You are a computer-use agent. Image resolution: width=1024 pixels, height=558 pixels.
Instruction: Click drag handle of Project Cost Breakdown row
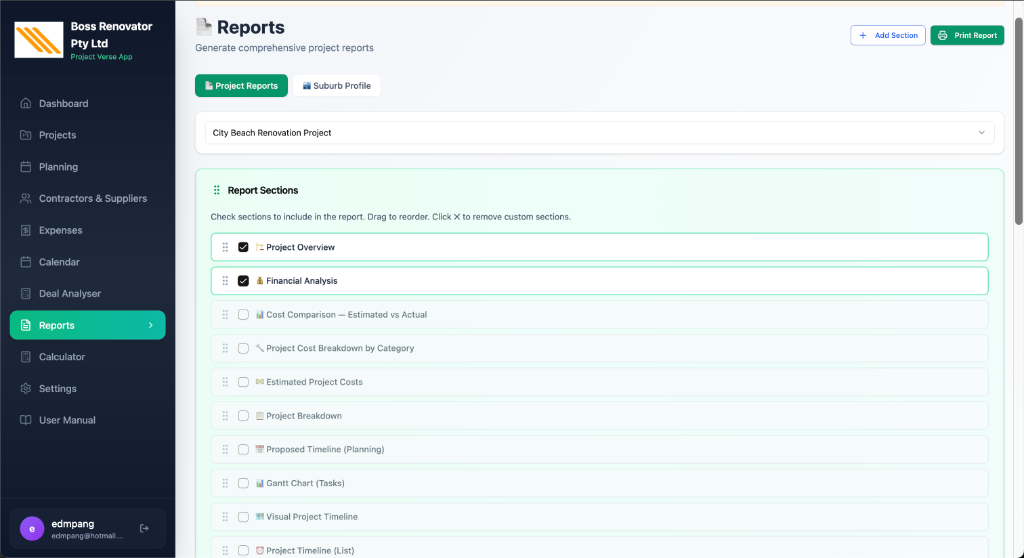coord(225,348)
